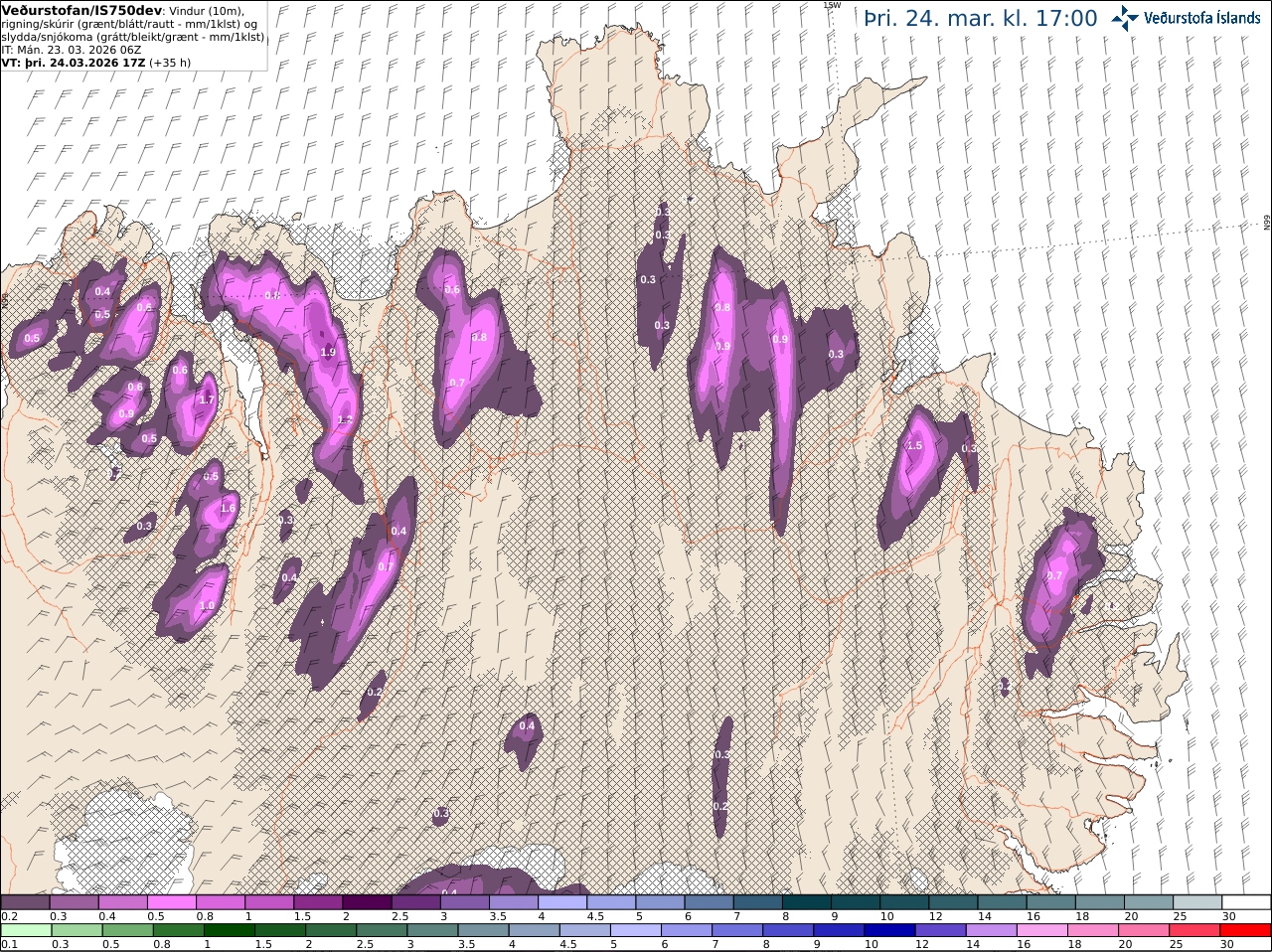Click the rotated latitude label on right map edge
The width and height of the screenshot is (1272, 952).
1267,223
